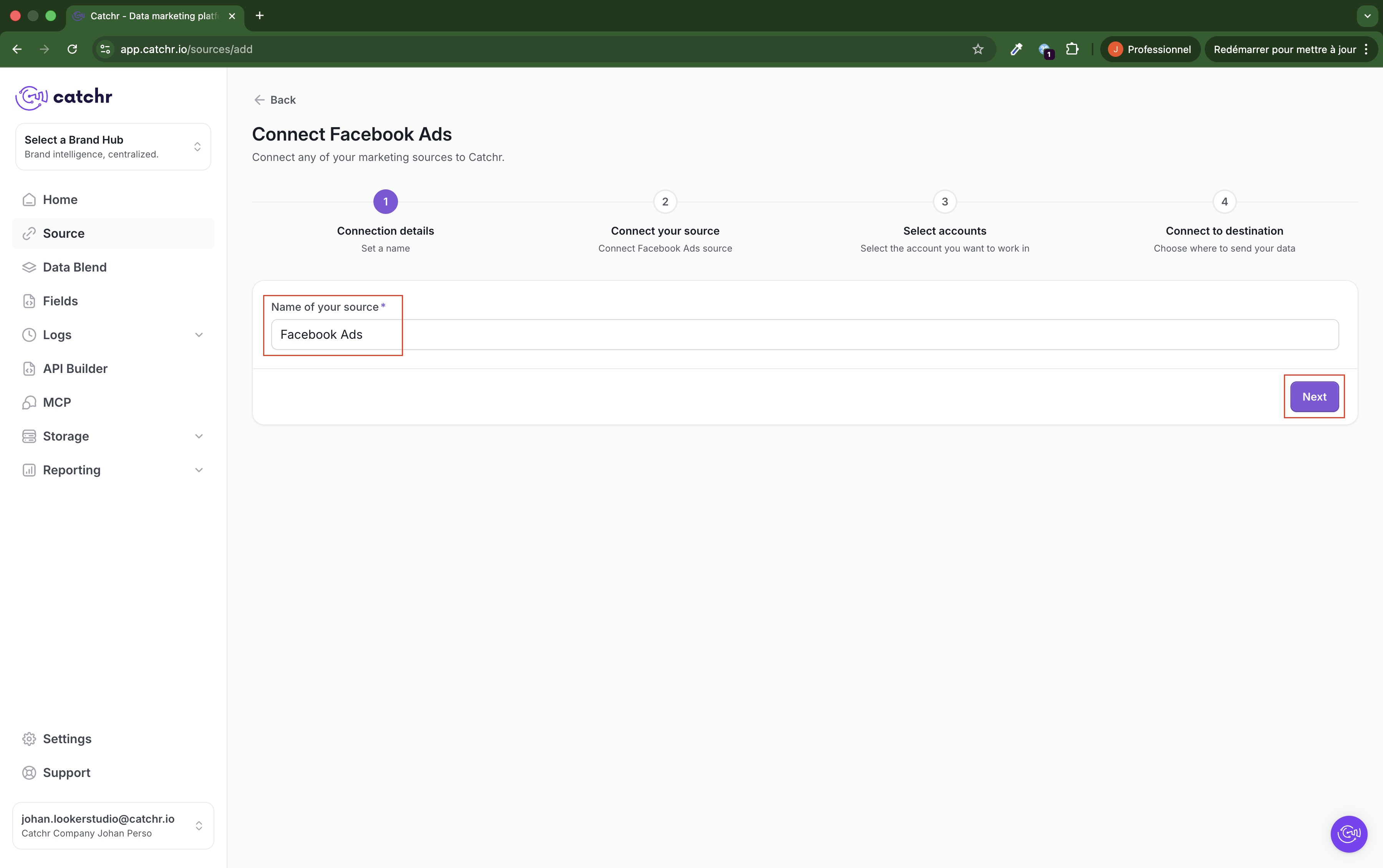Expand the Reporting submenu
Image resolution: width=1383 pixels, height=868 pixels.
199,470
